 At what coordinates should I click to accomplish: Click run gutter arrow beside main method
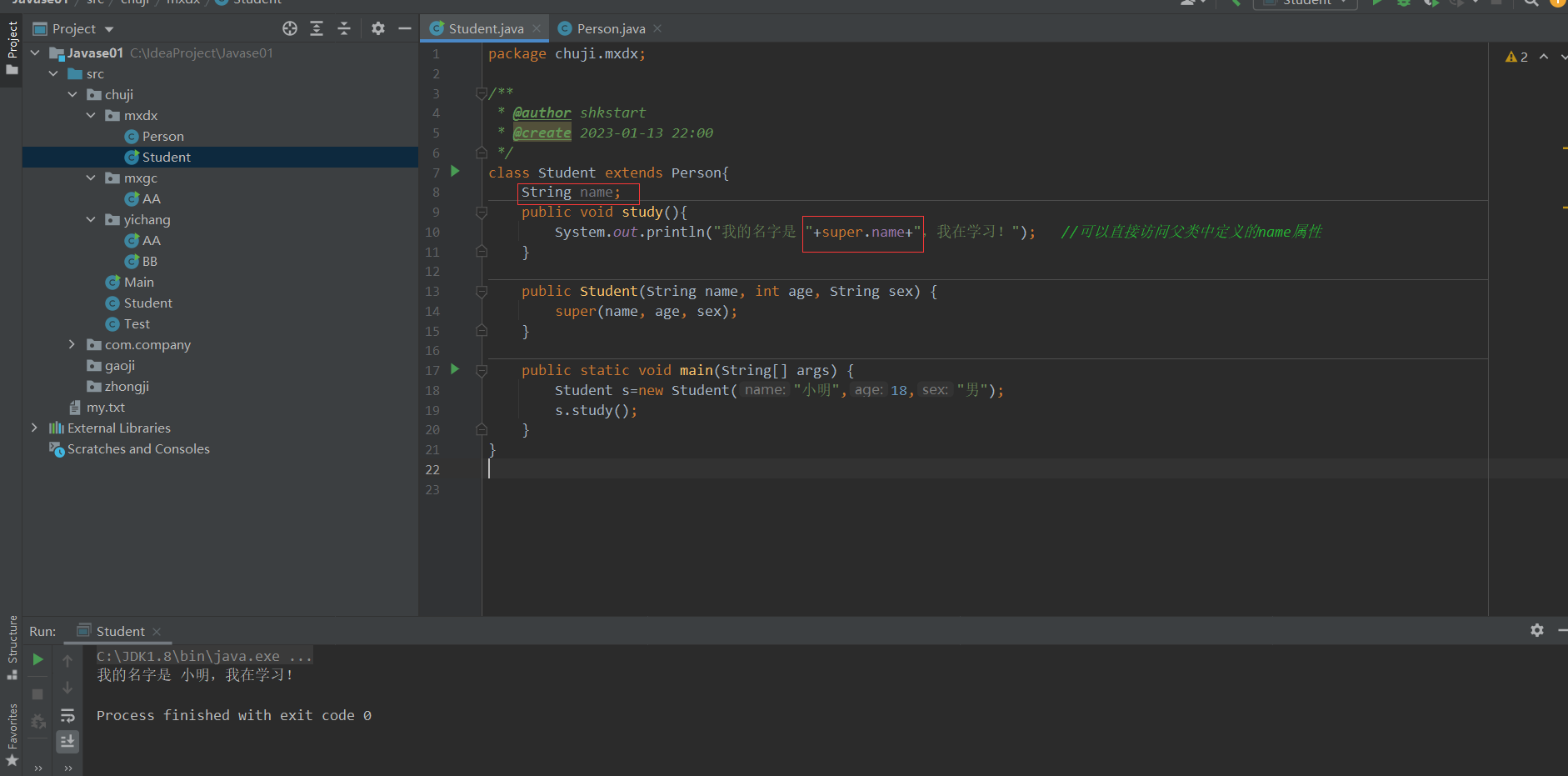click(455, 369)
